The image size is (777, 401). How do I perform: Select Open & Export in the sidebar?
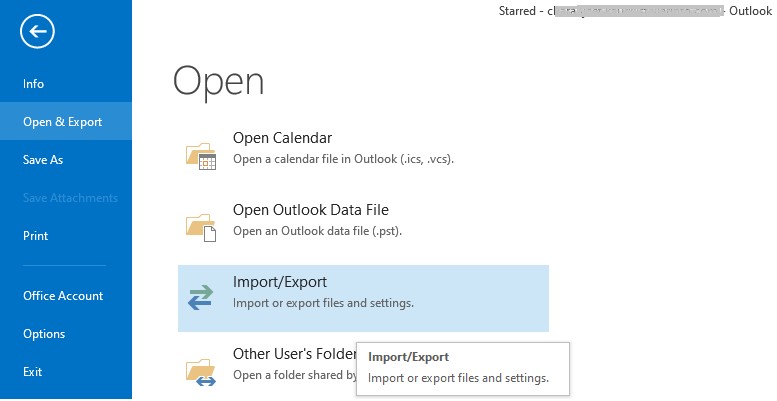coord(63,122)
